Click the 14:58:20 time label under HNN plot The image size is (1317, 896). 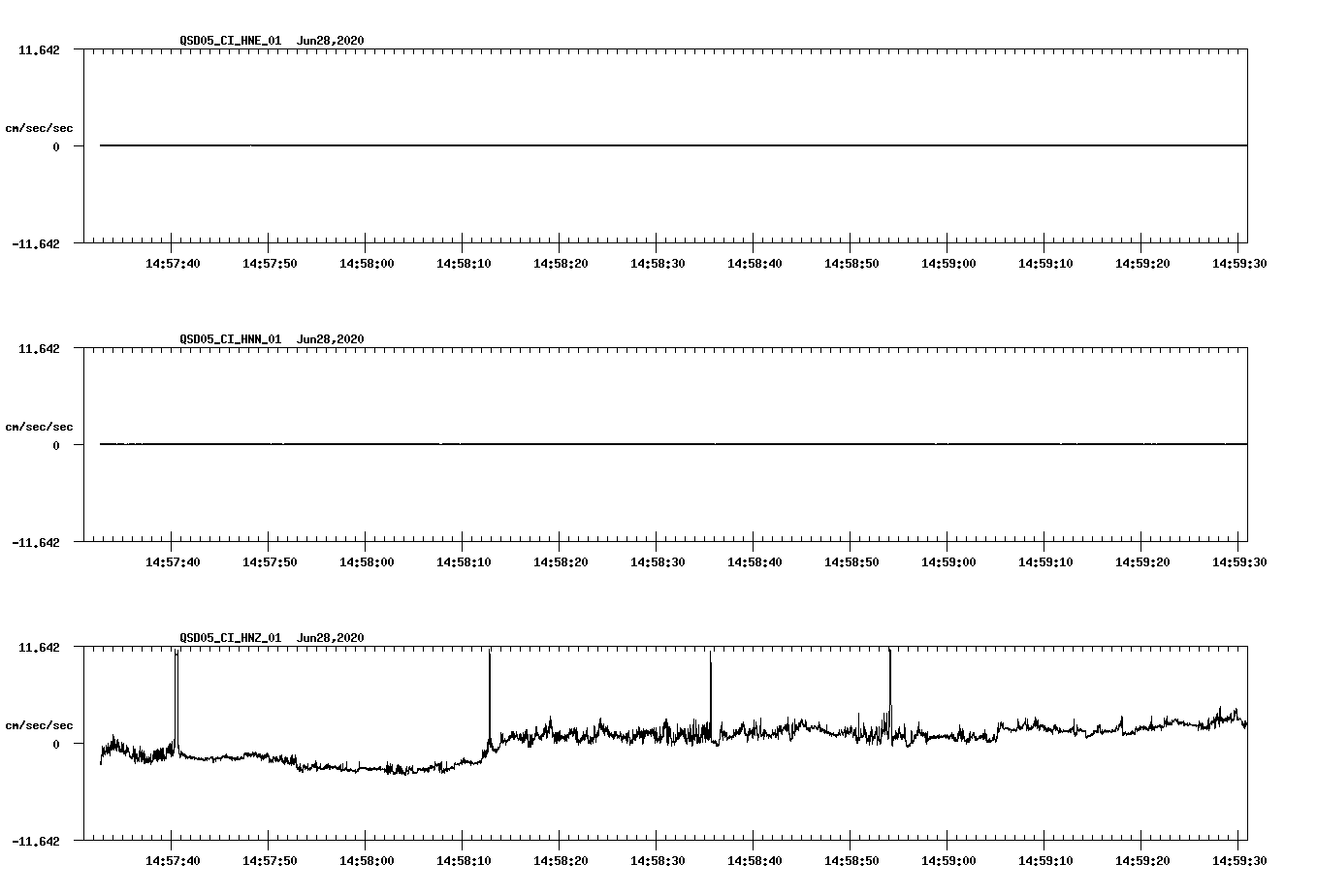point(561,561)
